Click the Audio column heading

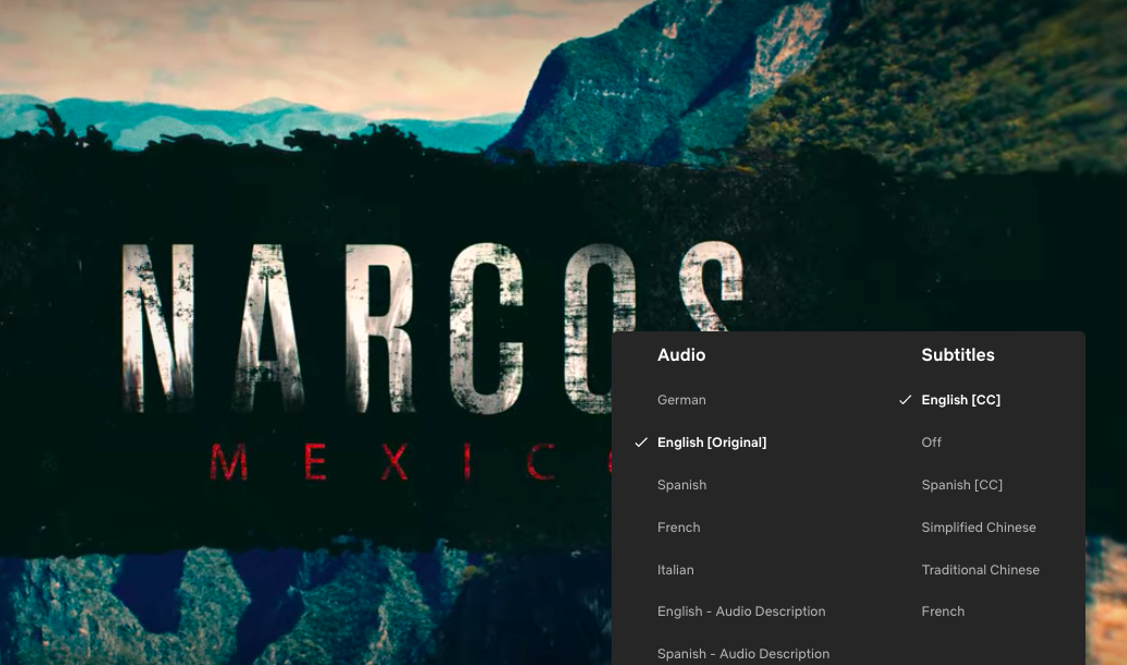[681, 354]
